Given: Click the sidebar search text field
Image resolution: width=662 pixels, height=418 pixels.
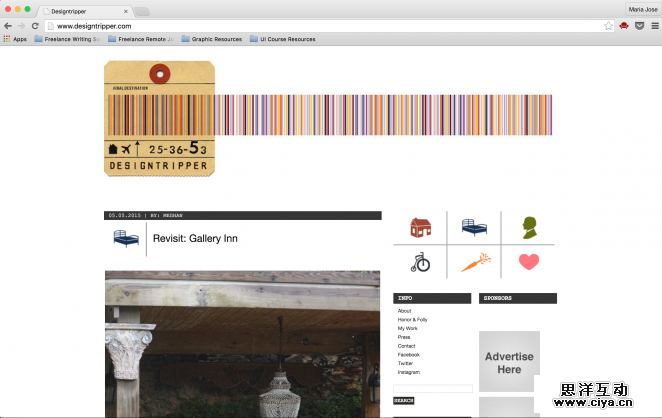Looking at the screenshot, I should pos(433,388).
